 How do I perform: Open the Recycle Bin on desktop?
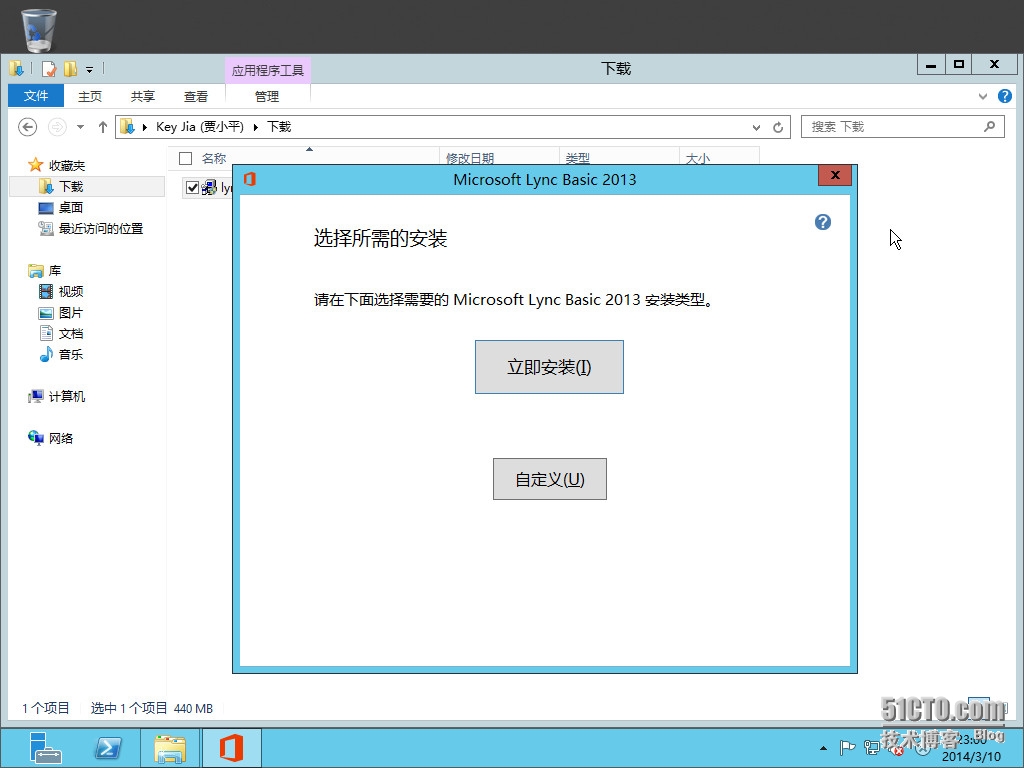click(39, 29)
